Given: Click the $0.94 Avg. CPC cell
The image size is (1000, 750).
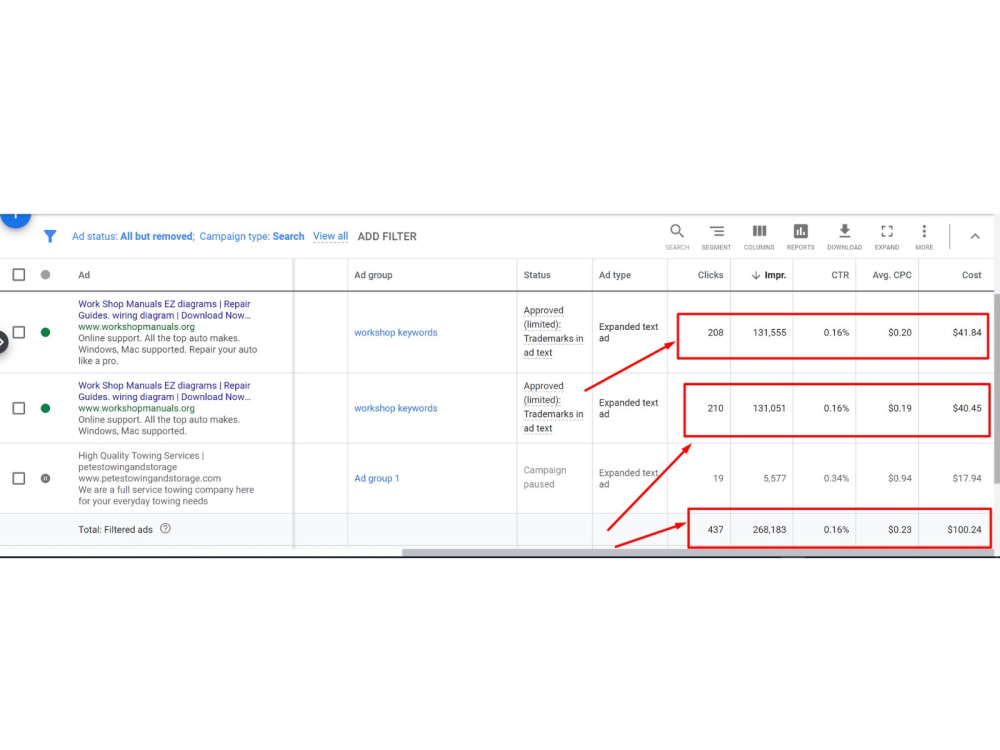Looking at the screenshot, I should pyautogui.click(x=899, y=478).
